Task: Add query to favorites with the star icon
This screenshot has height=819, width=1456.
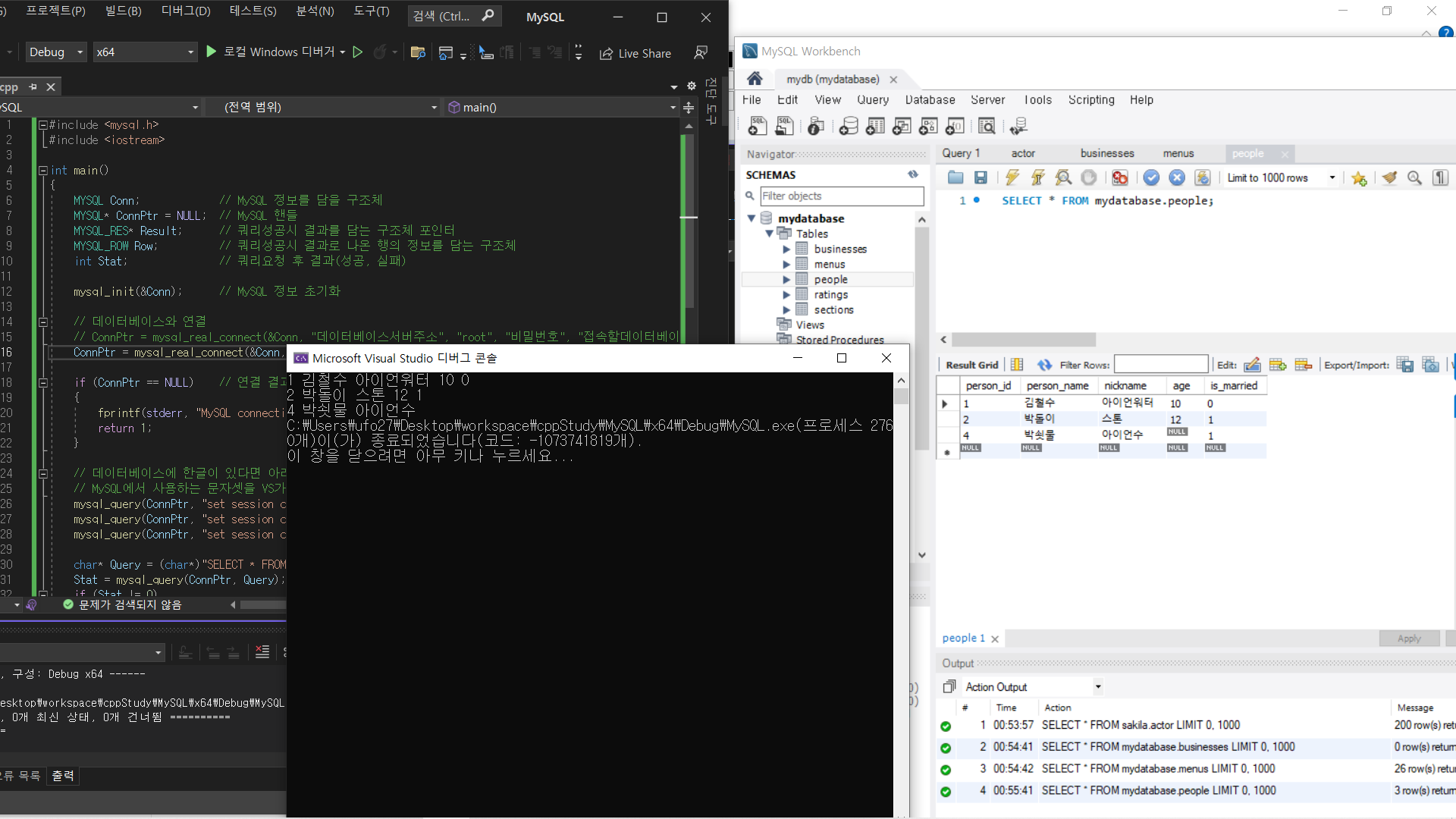Action: coord(1359,178)
